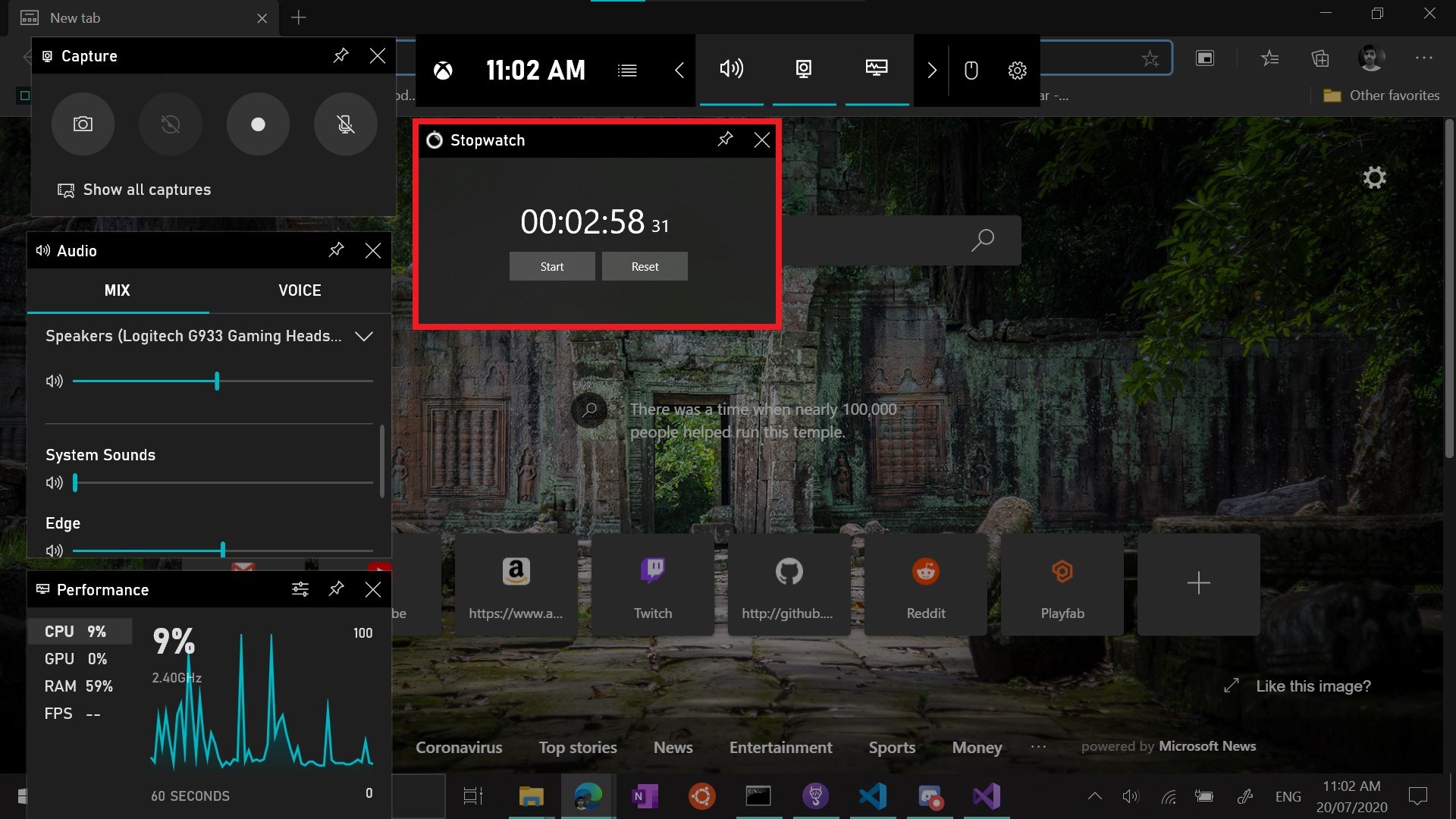This screenshot has width=1456, height=819.
Task: Pin the Stopwatch widget
Action: pos(725,139)
